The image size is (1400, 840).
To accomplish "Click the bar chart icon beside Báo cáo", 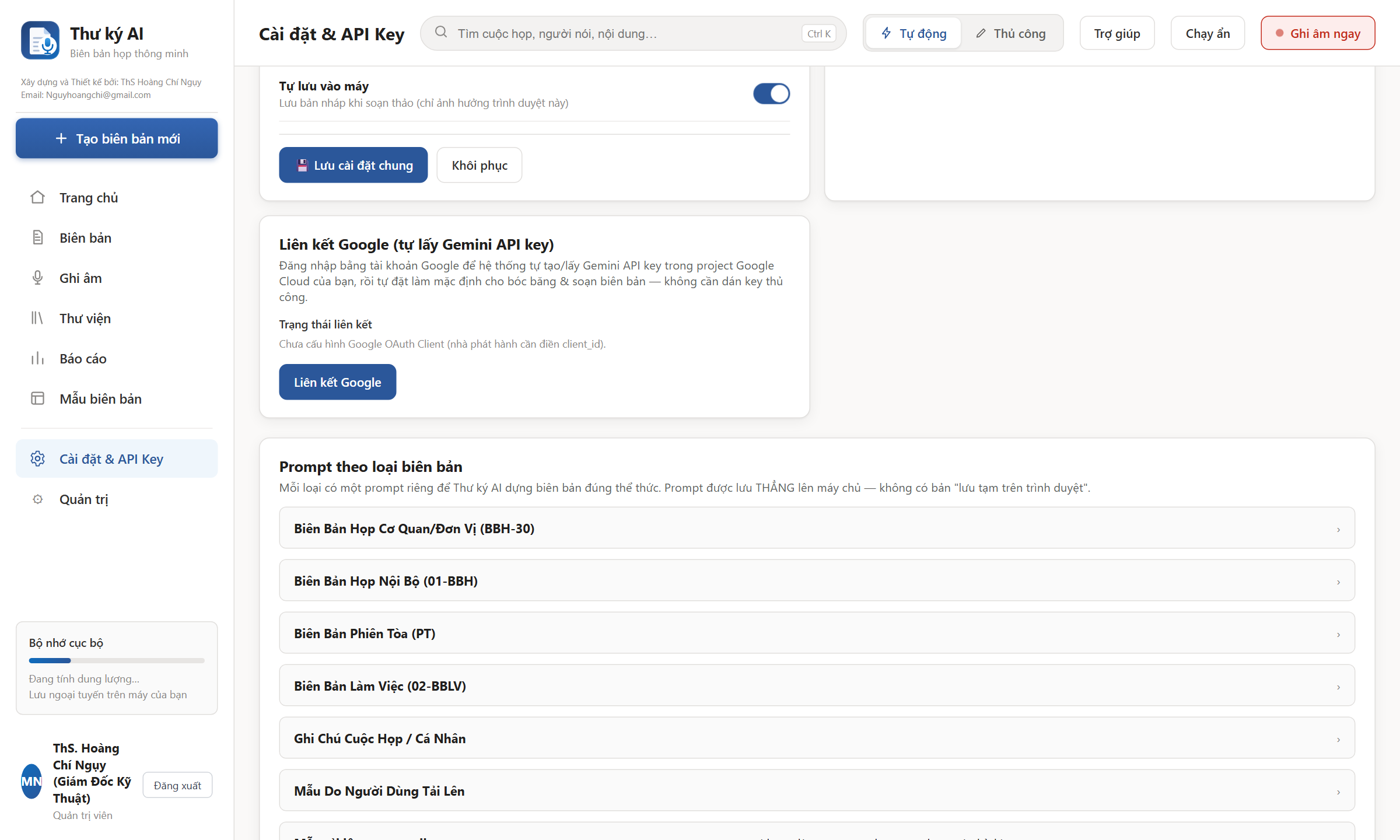I will pos(37,359).
